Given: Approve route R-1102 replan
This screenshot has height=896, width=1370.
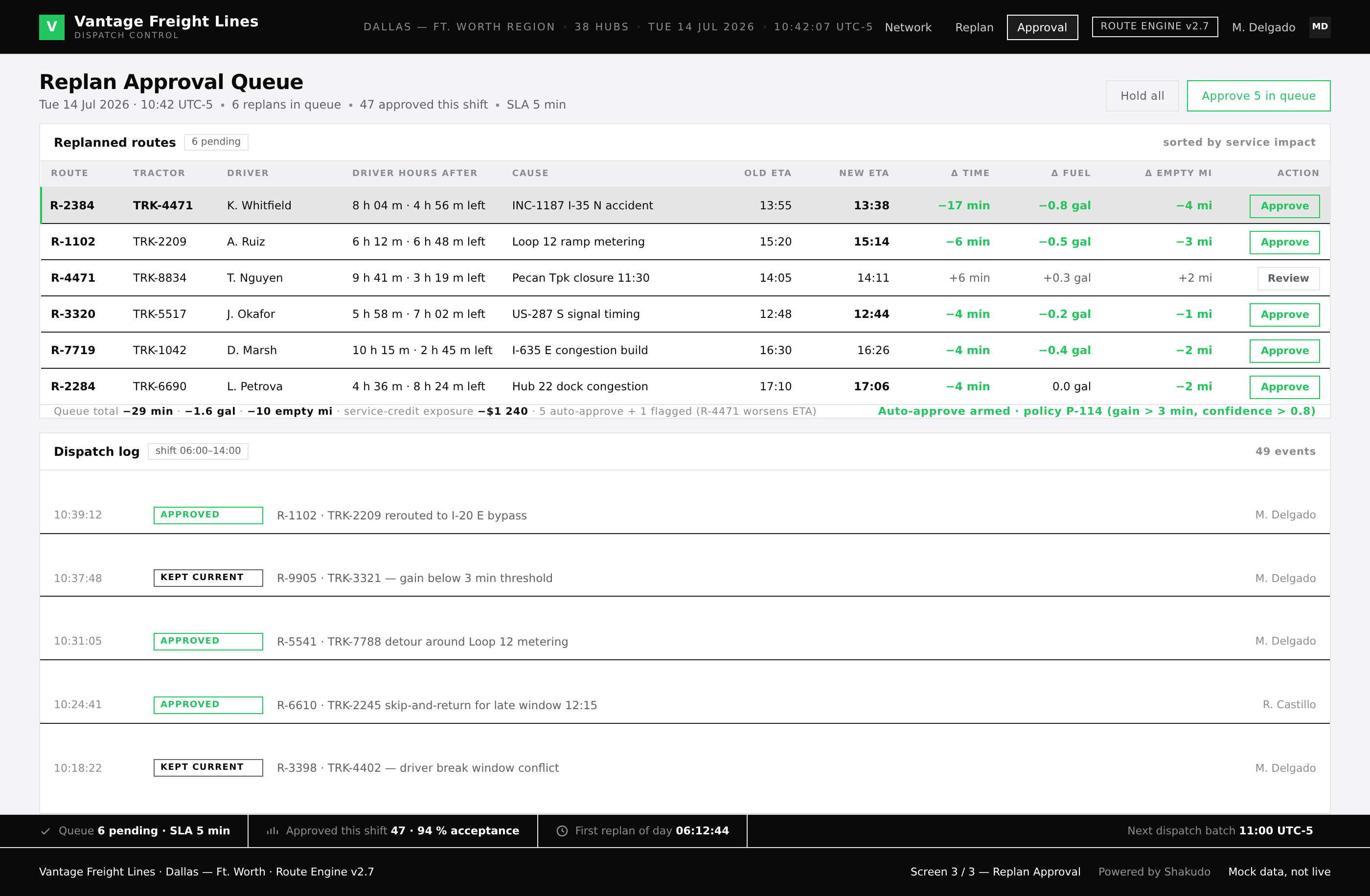Looking at the screenshot, I should coord(1284,242).
